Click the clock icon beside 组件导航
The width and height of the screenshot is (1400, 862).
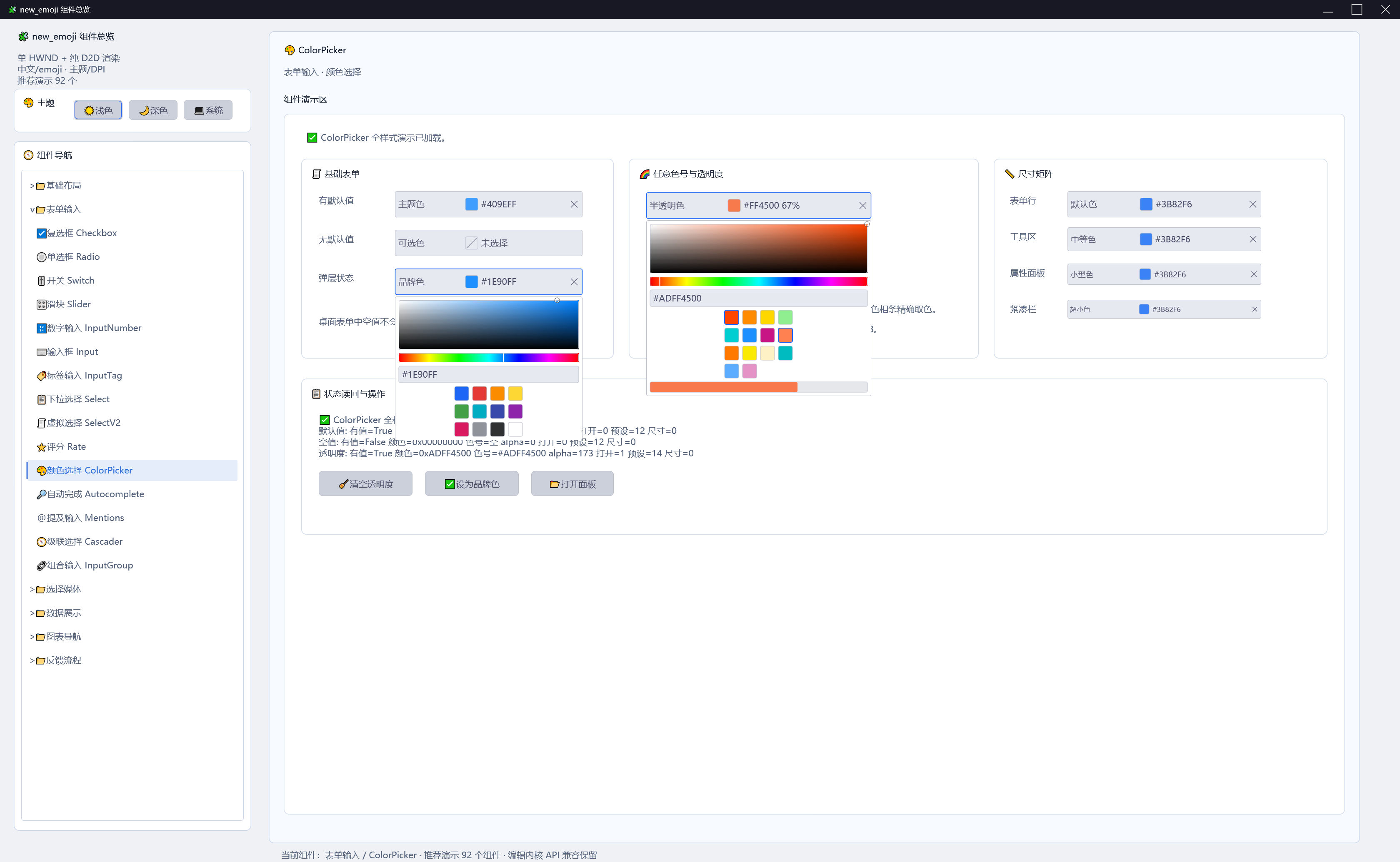pyautogui.click(x=28, y=155)
